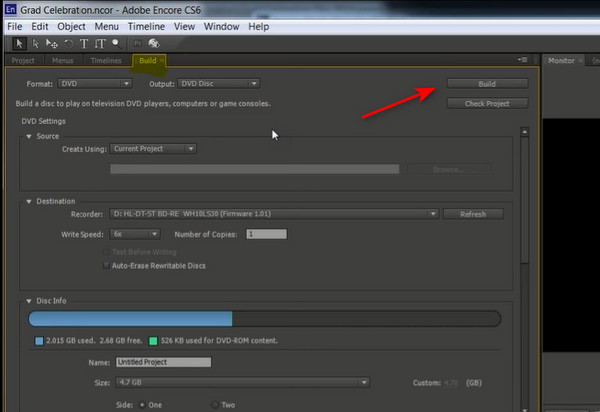This screenshot has width=600, height=412.
Task: Open the disc Size dropdown
Action: [x=243, y=382]
